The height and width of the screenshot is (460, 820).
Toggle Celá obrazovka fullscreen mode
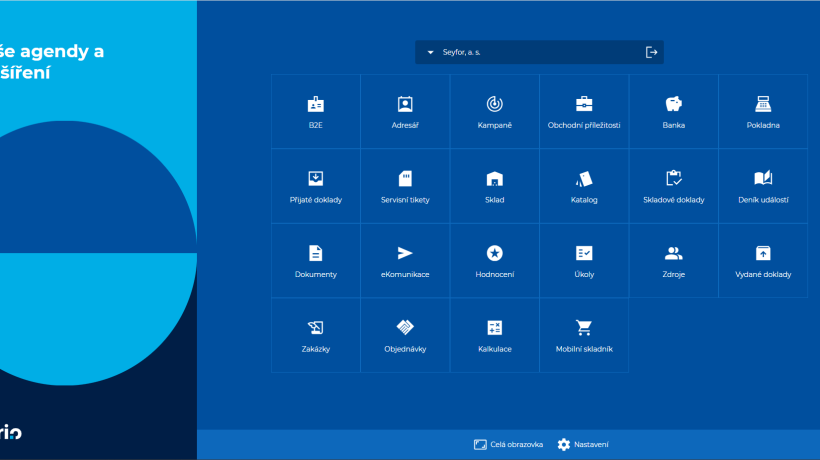[508, 445]
